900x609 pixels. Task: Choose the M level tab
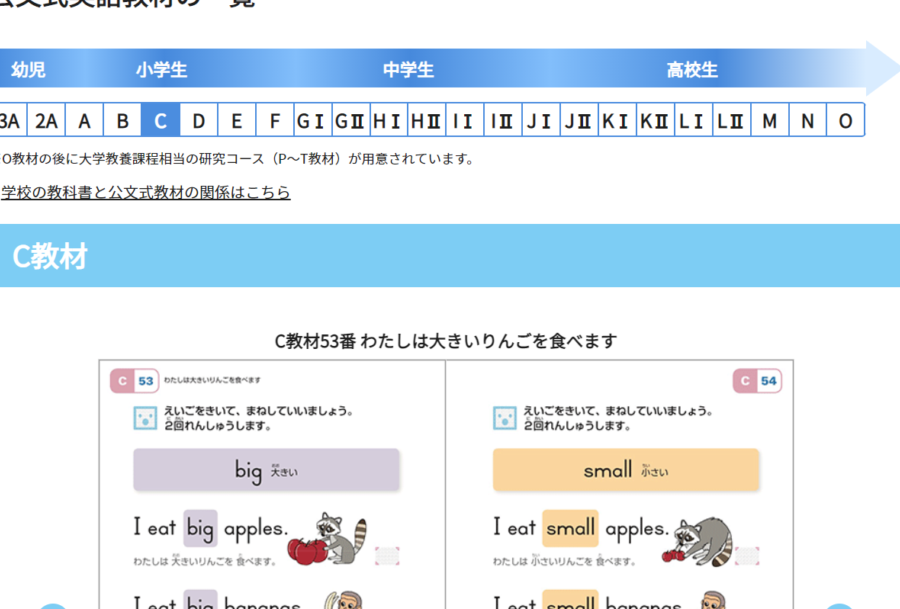[x=769, y=121]
